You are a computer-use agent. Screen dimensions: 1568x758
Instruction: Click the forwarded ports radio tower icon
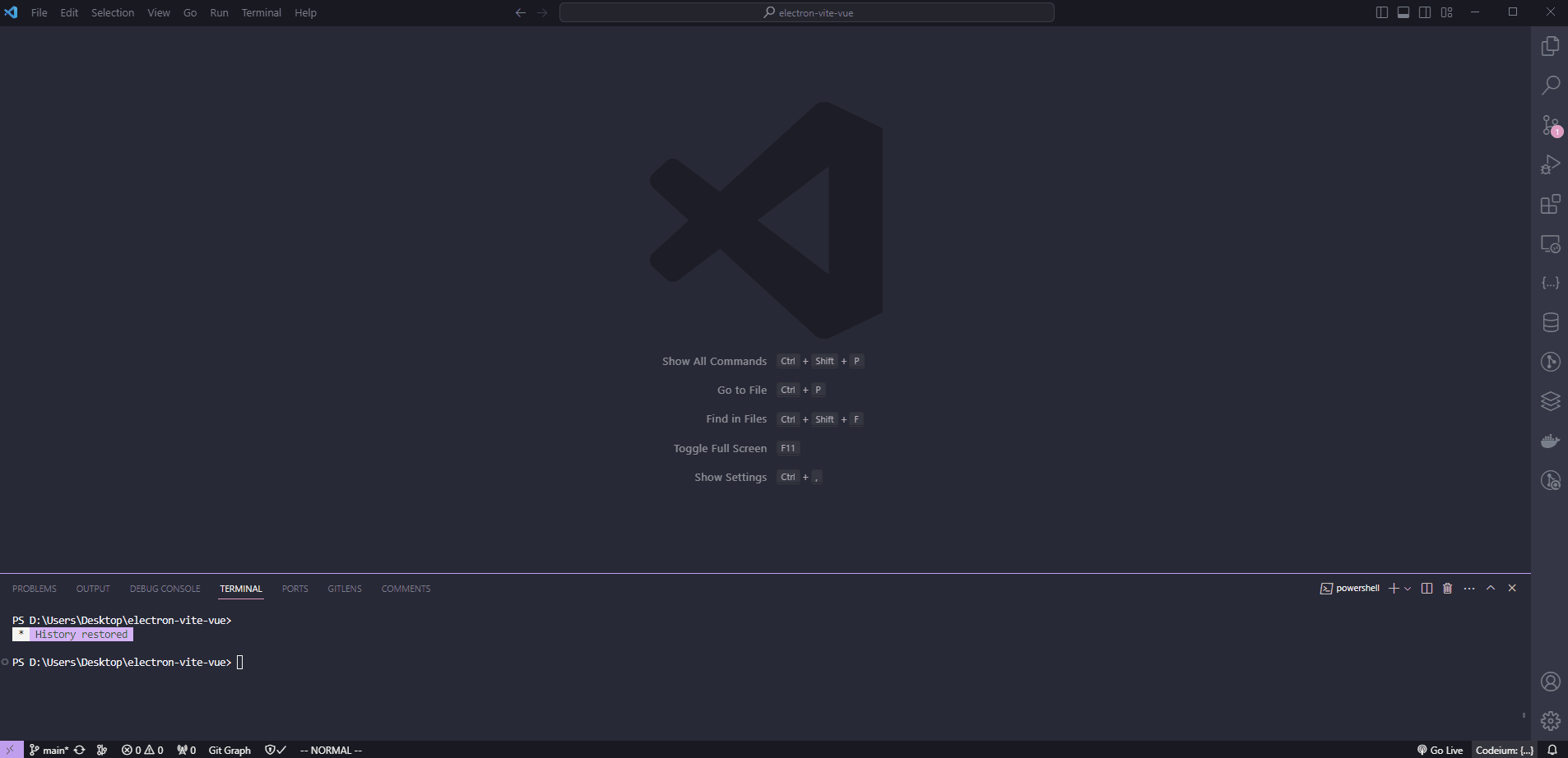187,750
